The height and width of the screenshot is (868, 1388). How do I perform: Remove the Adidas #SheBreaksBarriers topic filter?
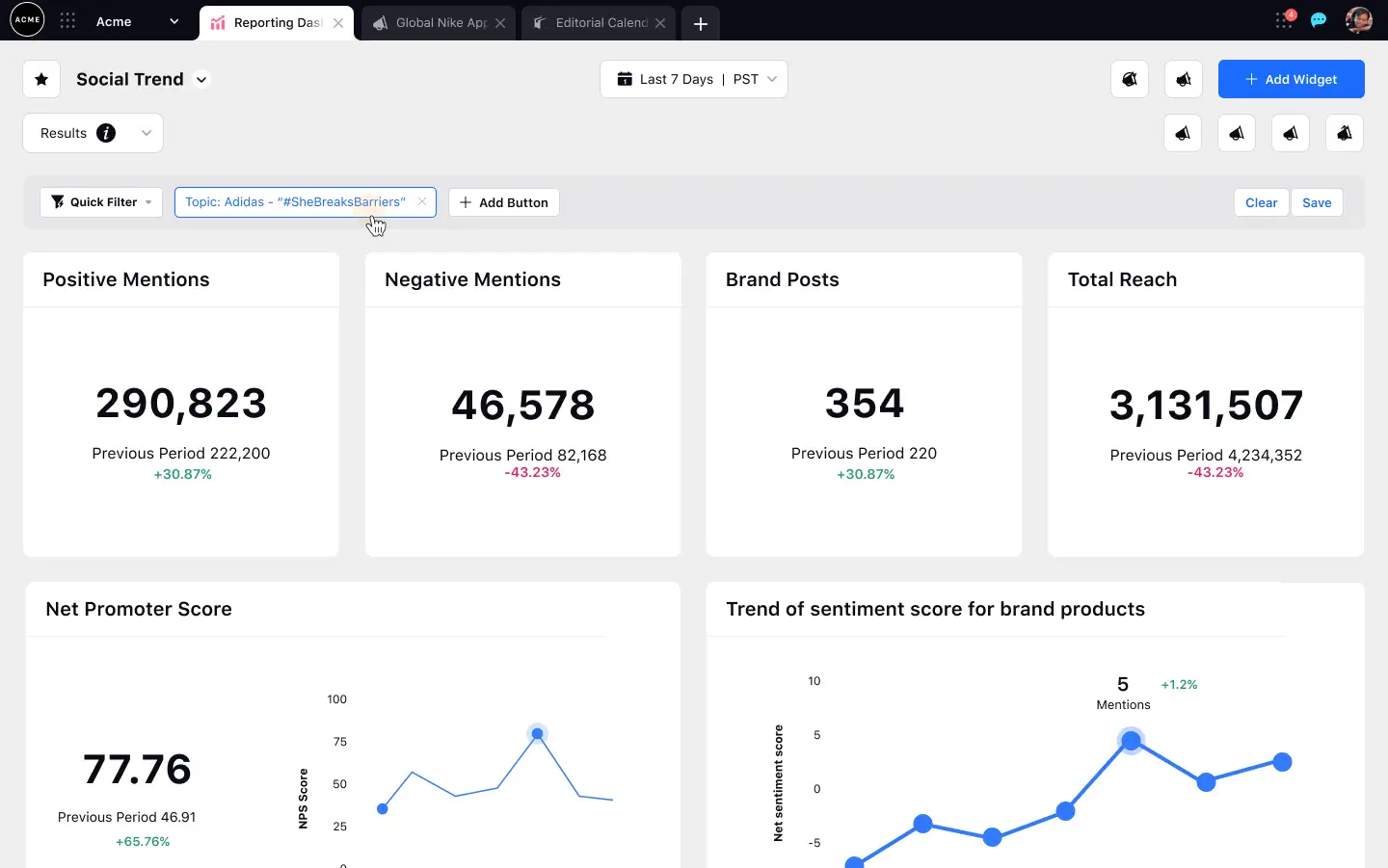coord(422,201)
